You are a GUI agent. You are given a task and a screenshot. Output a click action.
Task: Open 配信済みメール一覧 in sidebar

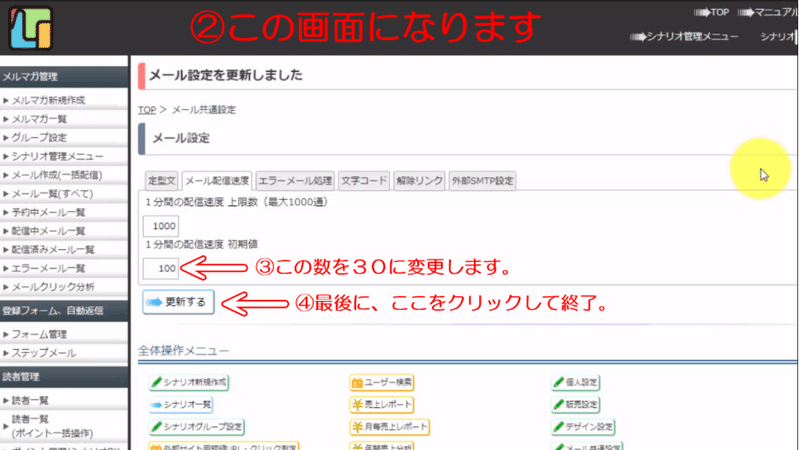point(64,249)
